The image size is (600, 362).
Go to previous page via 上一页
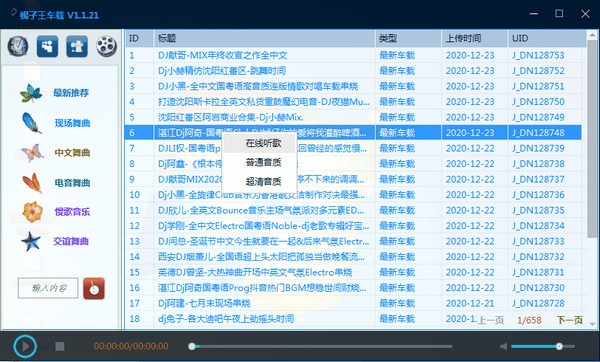point(491,320)
